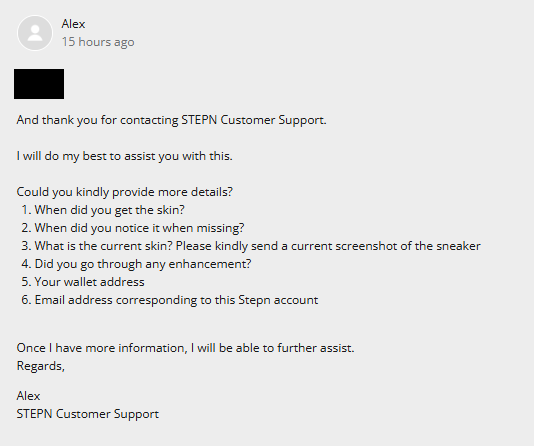534x446 pixels.
Task: Click 'Could you kindly provide more details?'
Action: [125, 192]
